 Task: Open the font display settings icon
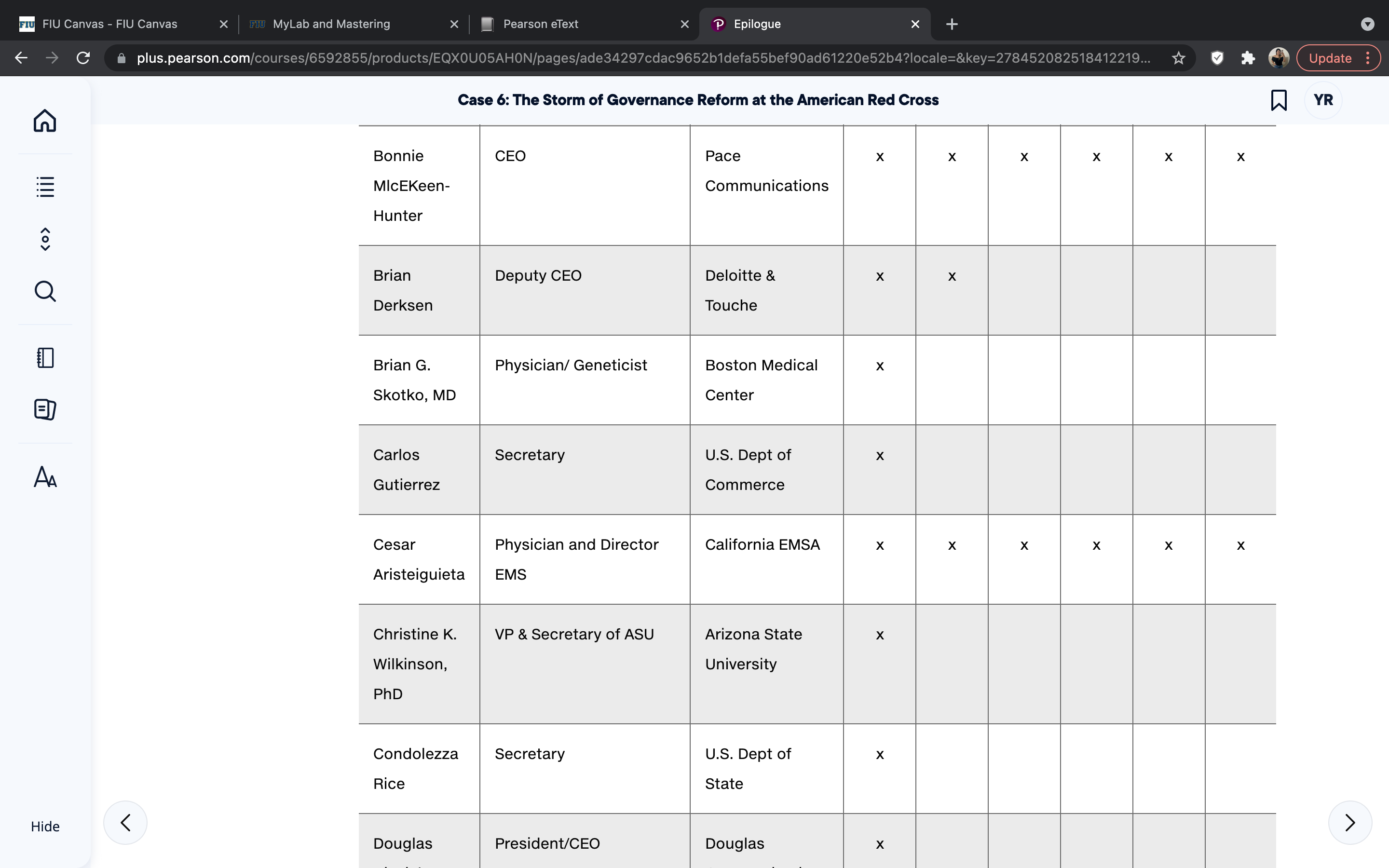click(x=45, y=477)
